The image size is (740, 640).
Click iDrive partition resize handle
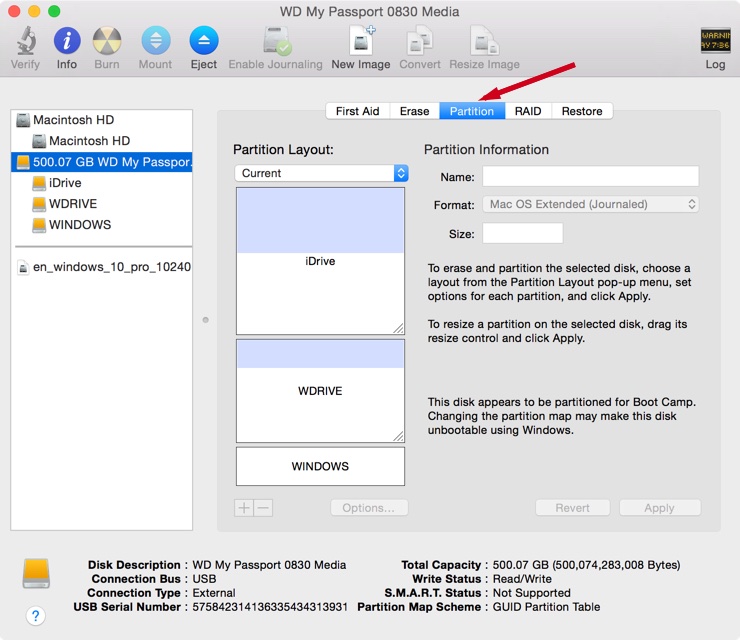coord(398,328)
